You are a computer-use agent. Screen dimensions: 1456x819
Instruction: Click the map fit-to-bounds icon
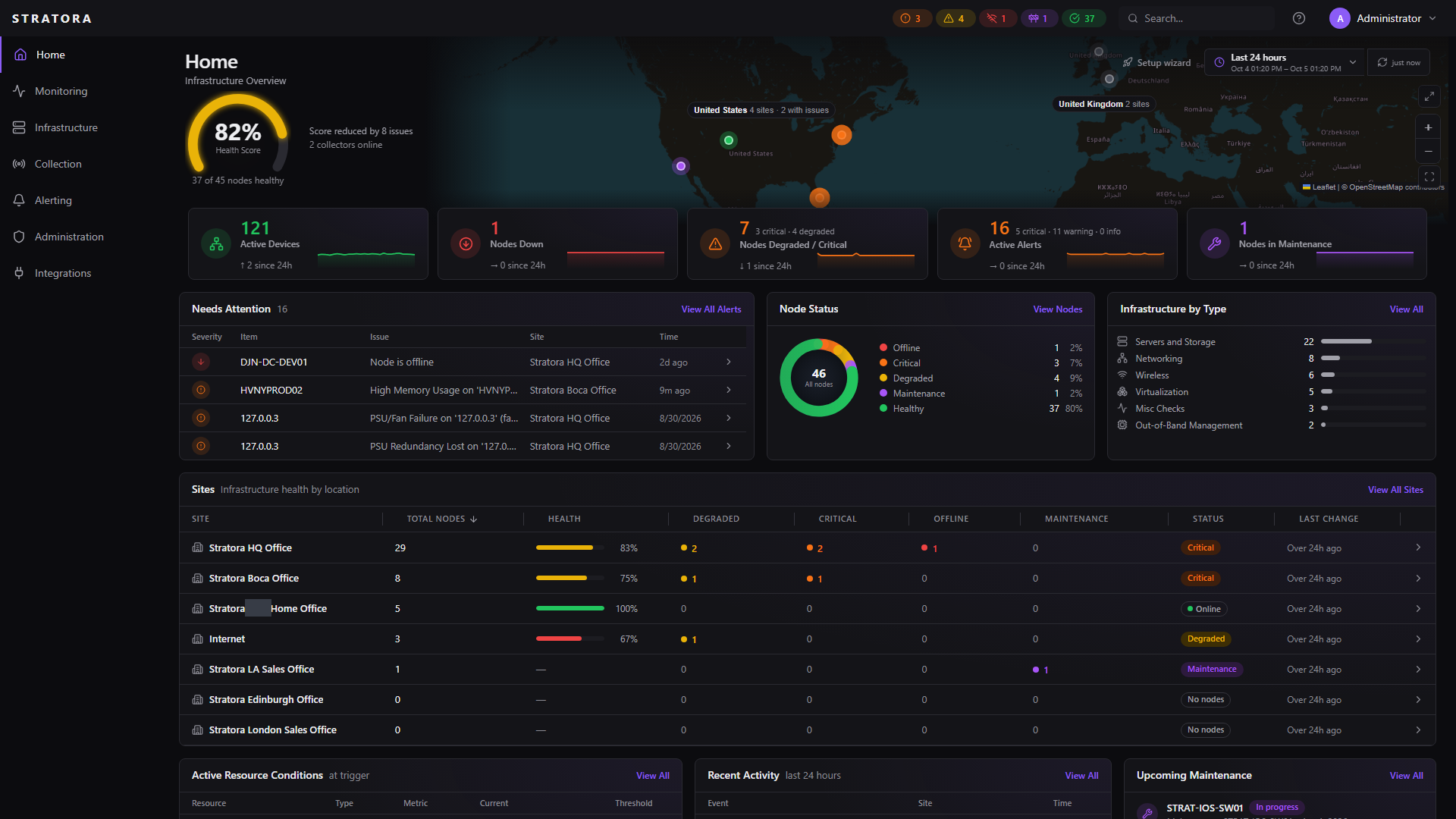coord(1429,176)
